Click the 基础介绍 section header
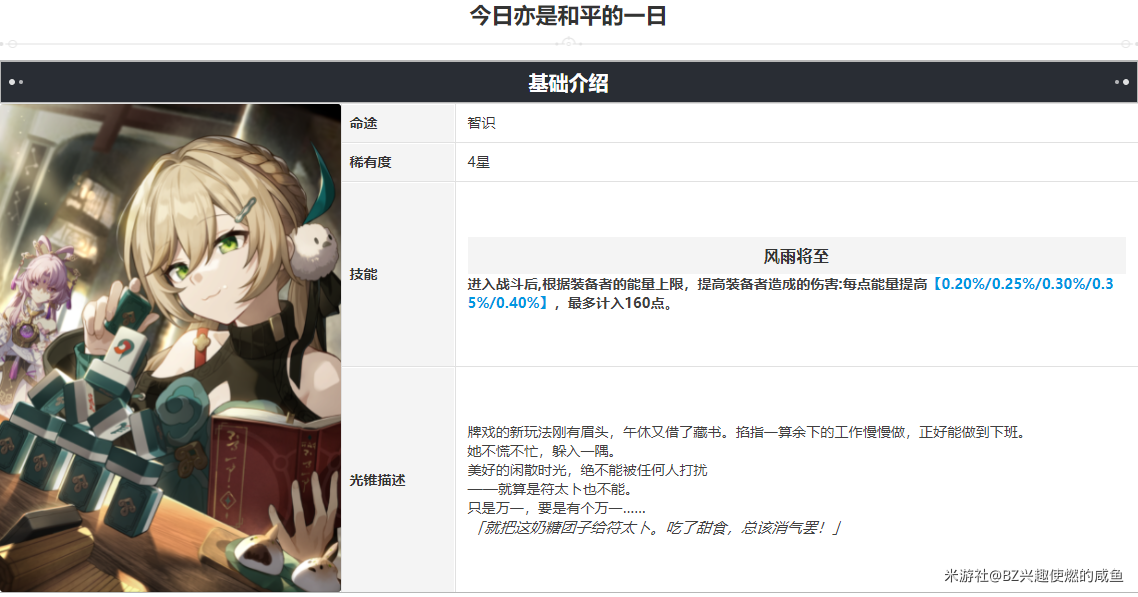This screenshot has height=597, width=1138. 568,83
